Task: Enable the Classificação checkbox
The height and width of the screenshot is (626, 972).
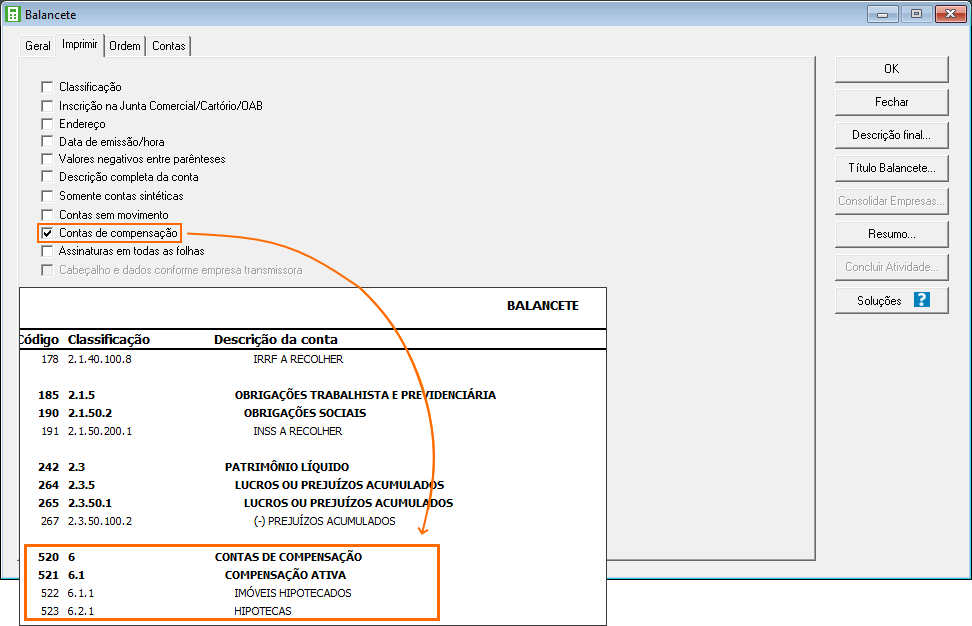Action: click(x=47, y=87)
